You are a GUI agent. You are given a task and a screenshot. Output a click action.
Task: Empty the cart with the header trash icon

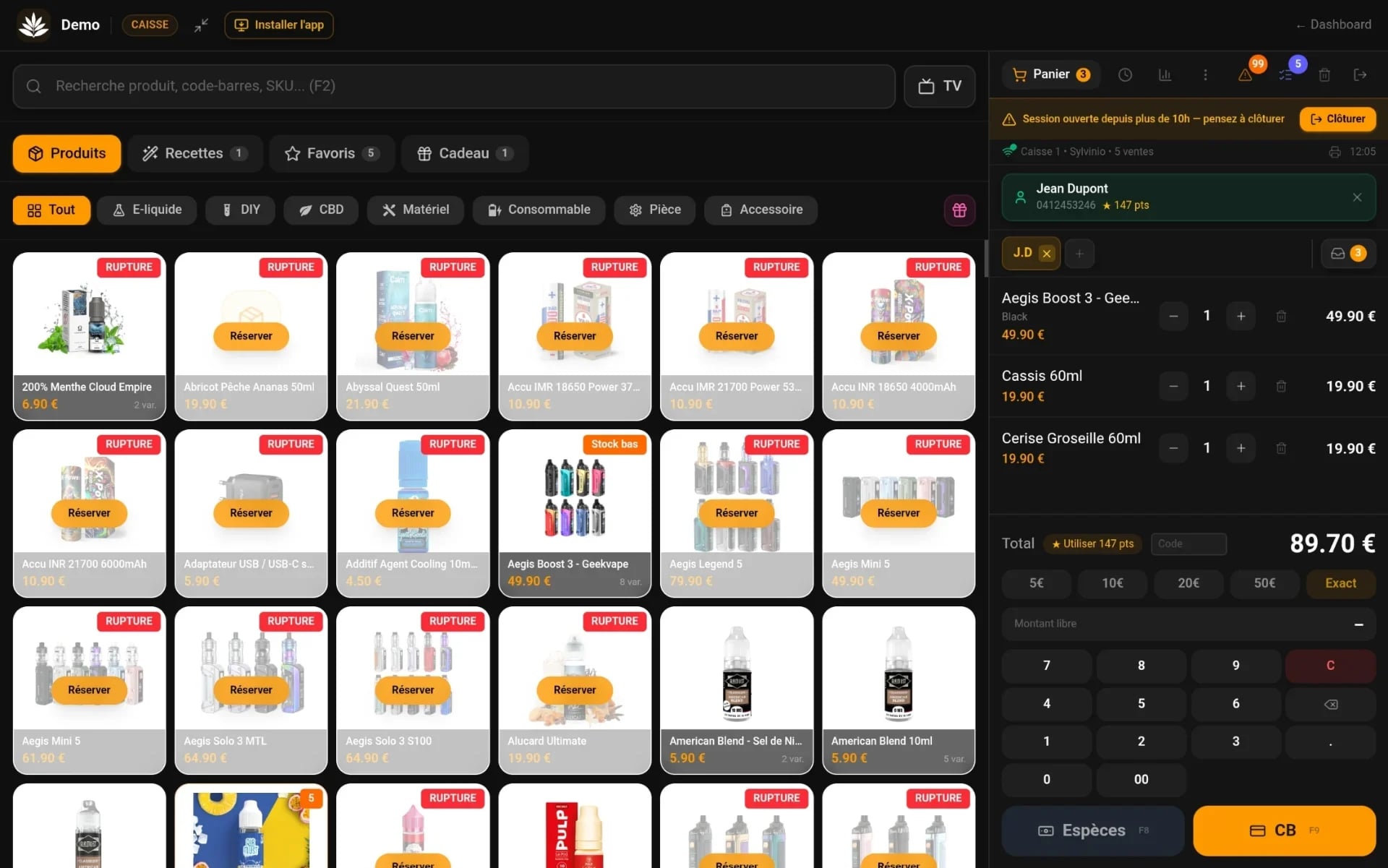1324,74
